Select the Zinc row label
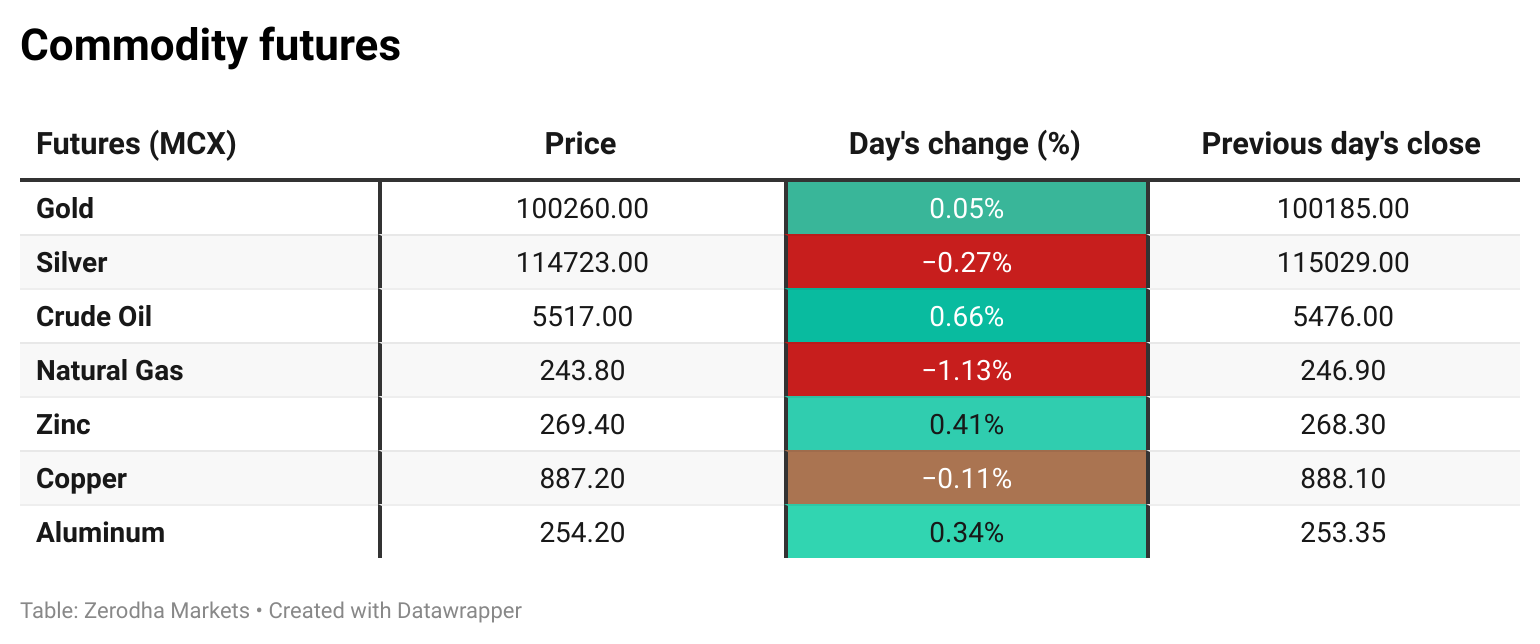 click(63, 425)
